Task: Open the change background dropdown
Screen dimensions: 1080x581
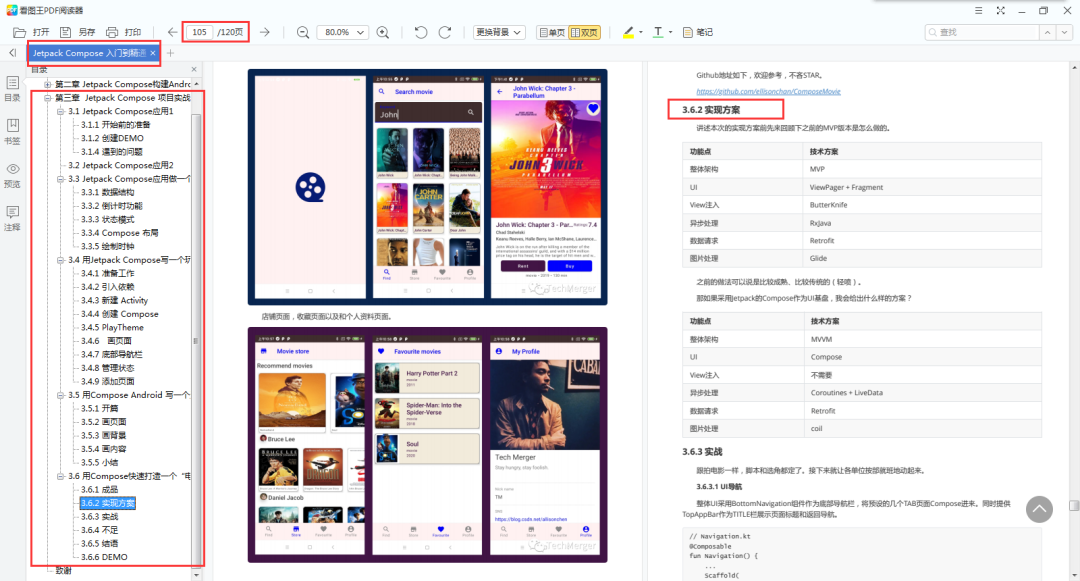Action: (x=499, y=32)
